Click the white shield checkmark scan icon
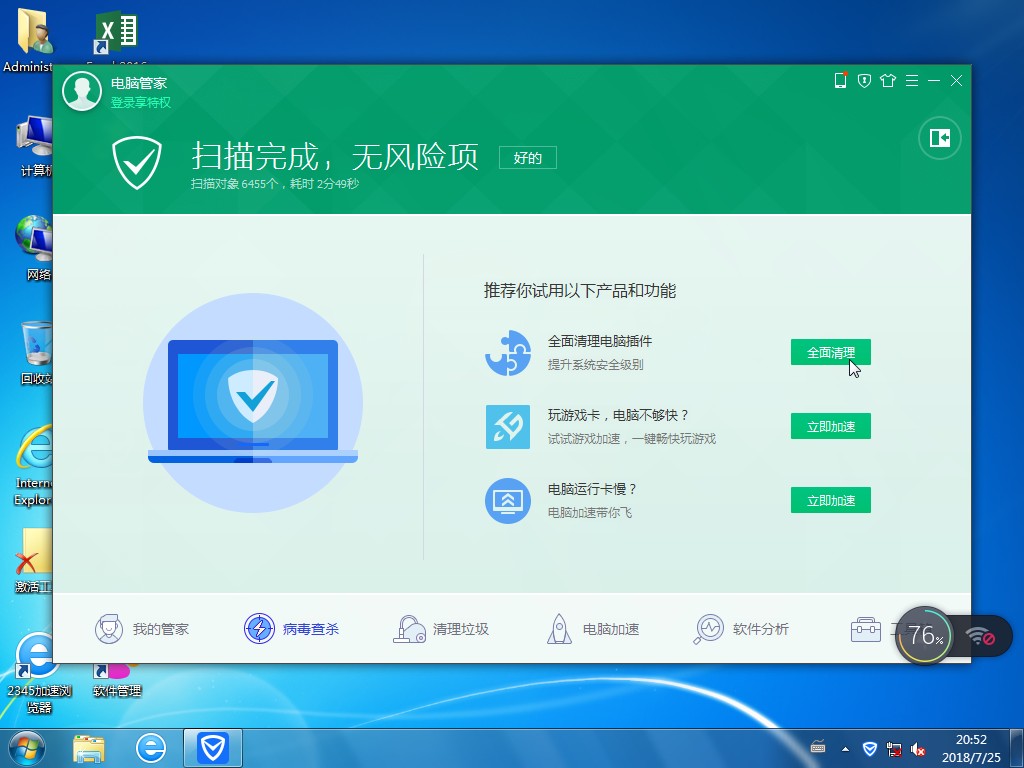The height and width of the screenshot is (768, 1024). click(137, 163)
